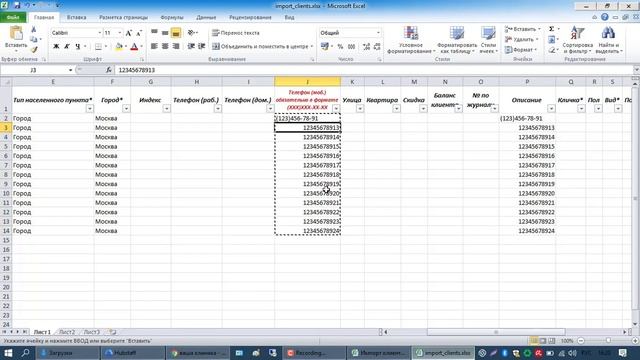This screenshot has height=360, width=640.
Task: Open Sort and filter (Сортировка и фильтр)
Action: pos(578,40)
